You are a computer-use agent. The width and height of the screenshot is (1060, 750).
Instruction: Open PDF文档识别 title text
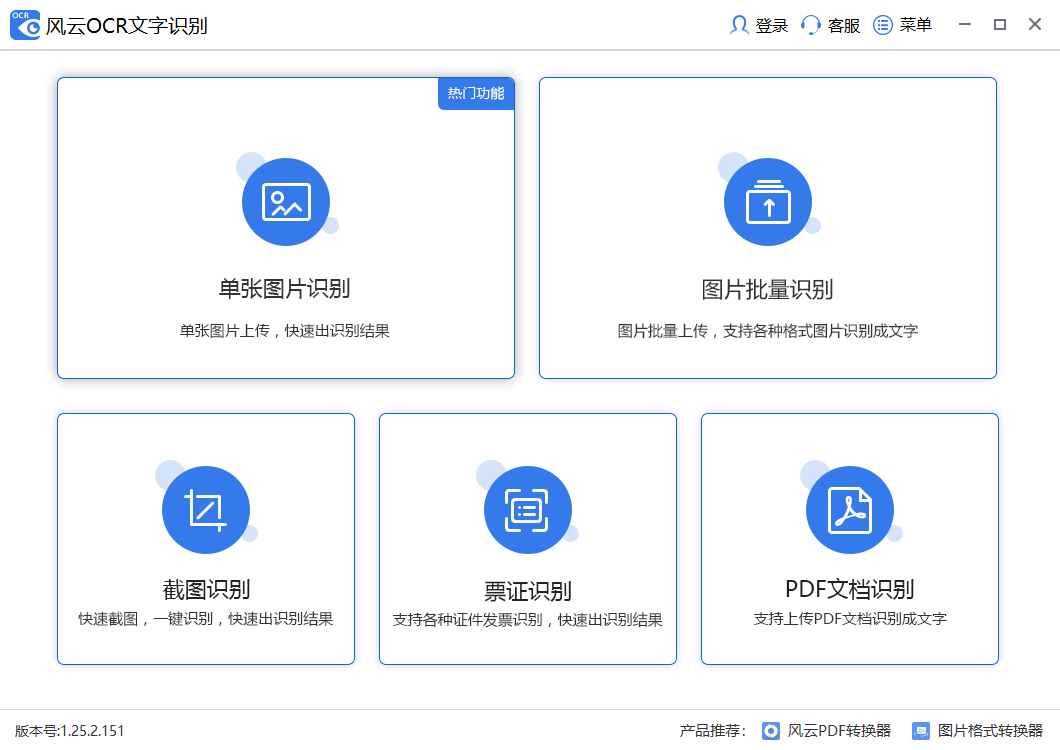click(x=850, y=589)
